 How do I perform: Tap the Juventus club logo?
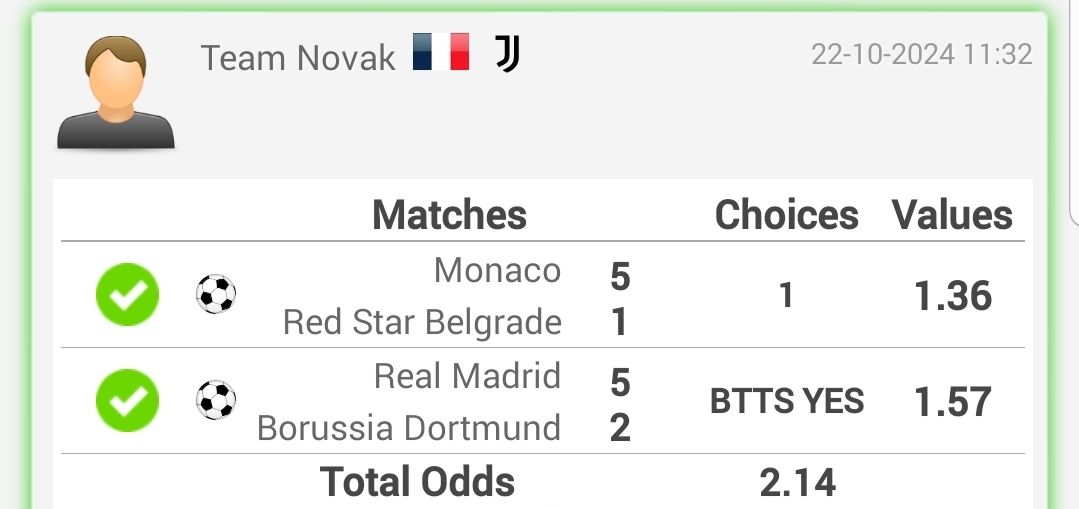tap(507, 54)
